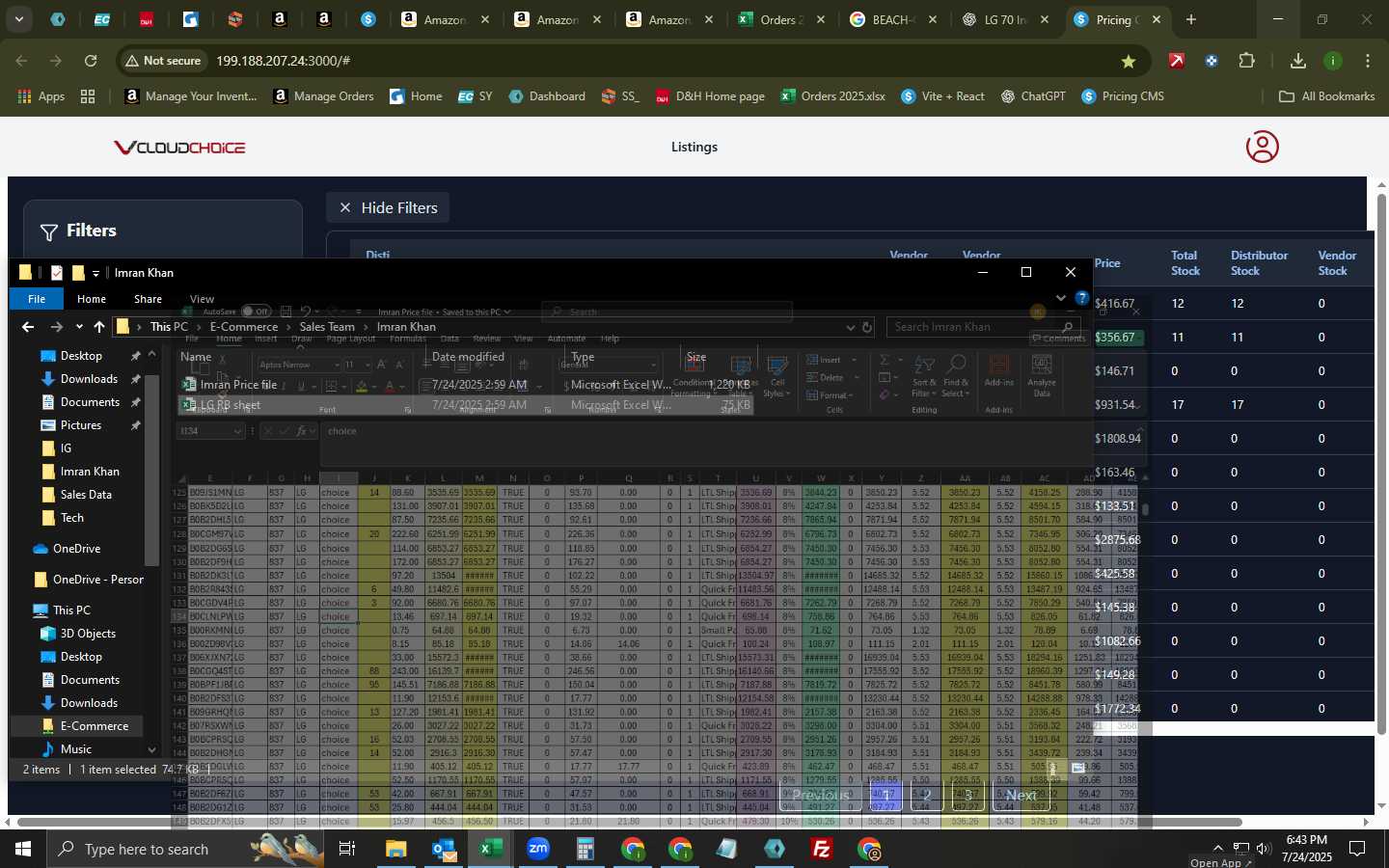Show hidden system tray icons
Image resolution: width=1389 pixels, height=868 pixels.
tap(1217, 849)
